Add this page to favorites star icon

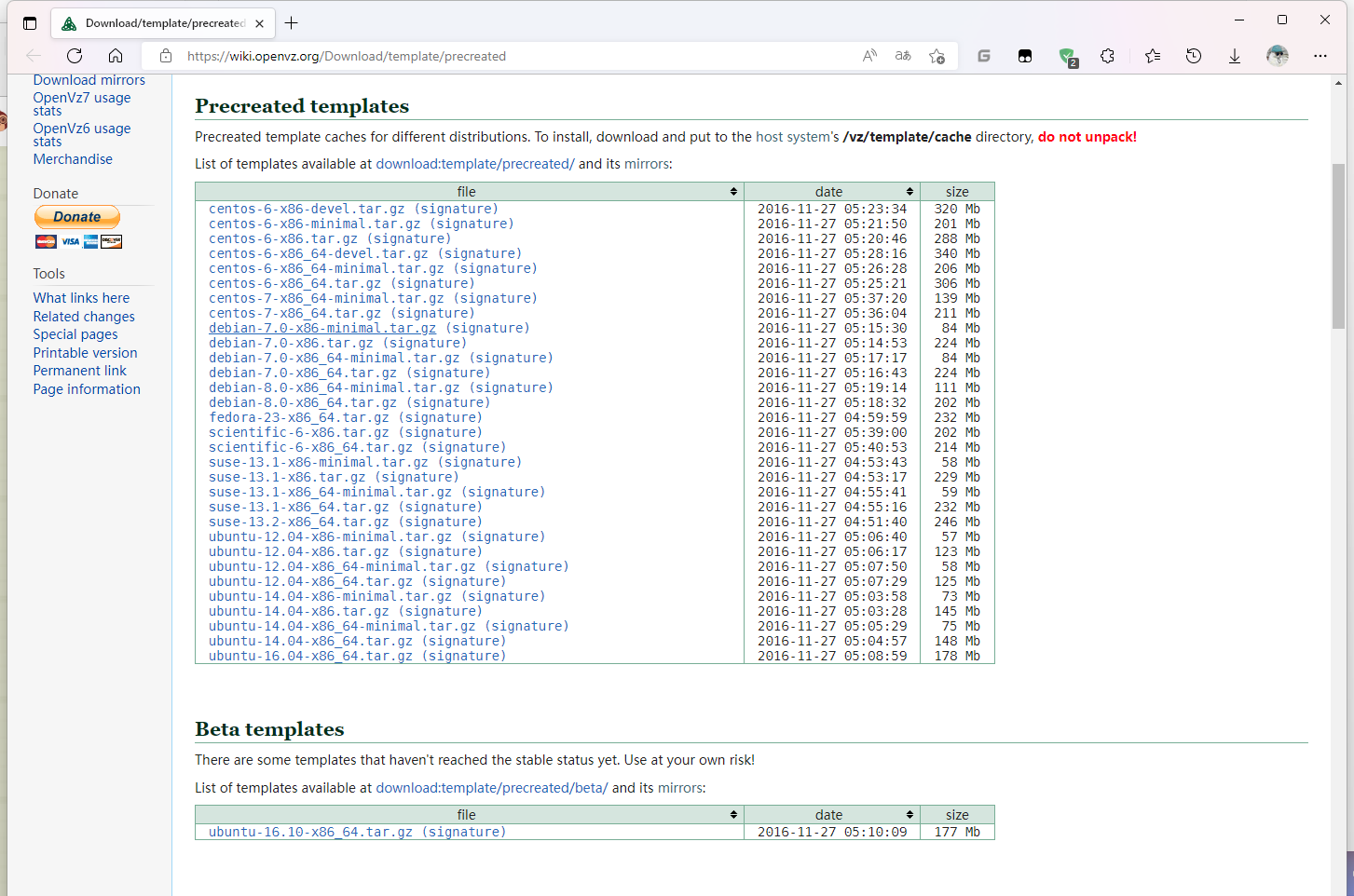tap(937, 56)
